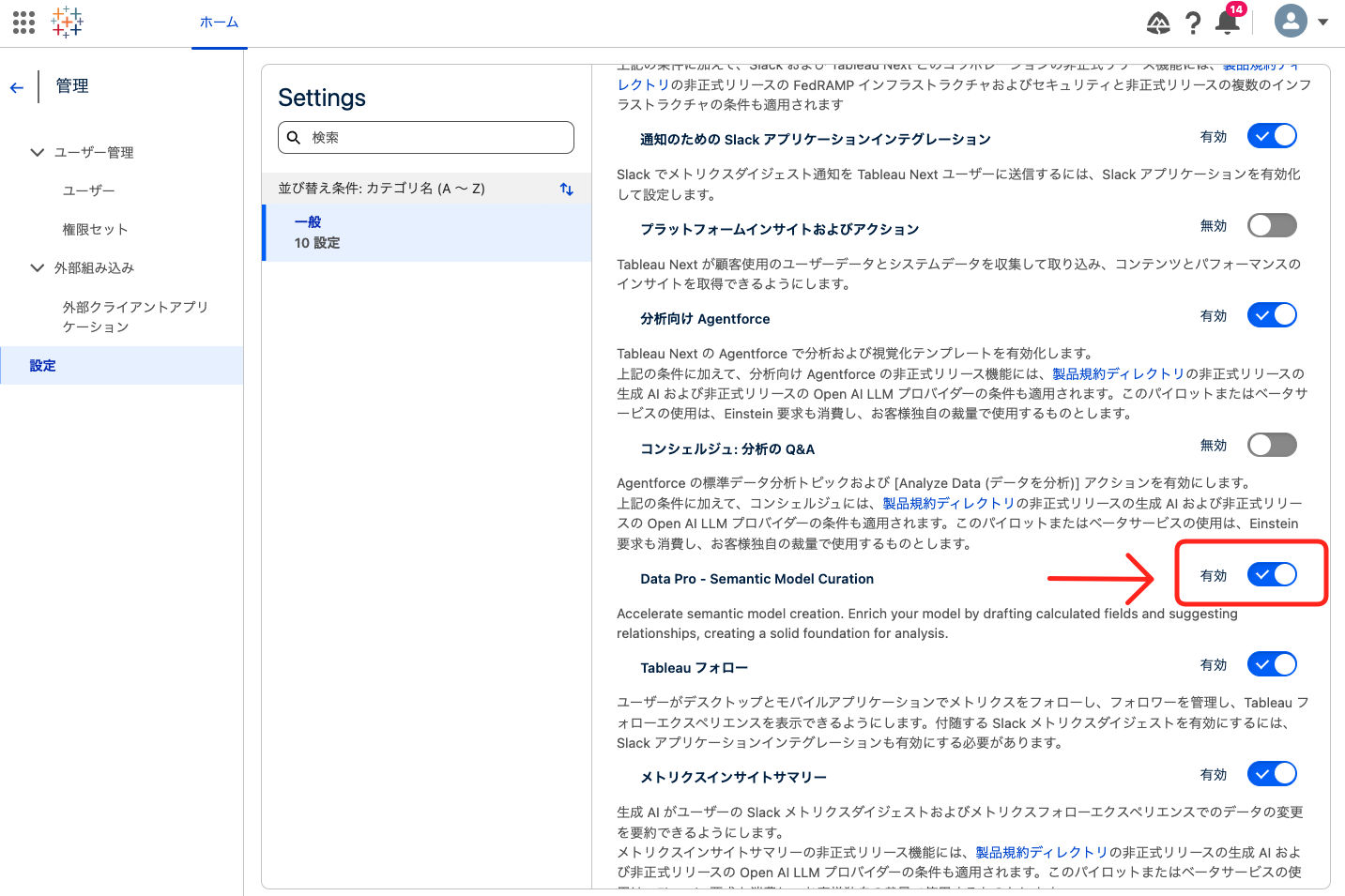Screen dimensions: 1345x896
Task: Click Tableau フォロー setting title
Action: pyautogui.click(x=695, y=668)
